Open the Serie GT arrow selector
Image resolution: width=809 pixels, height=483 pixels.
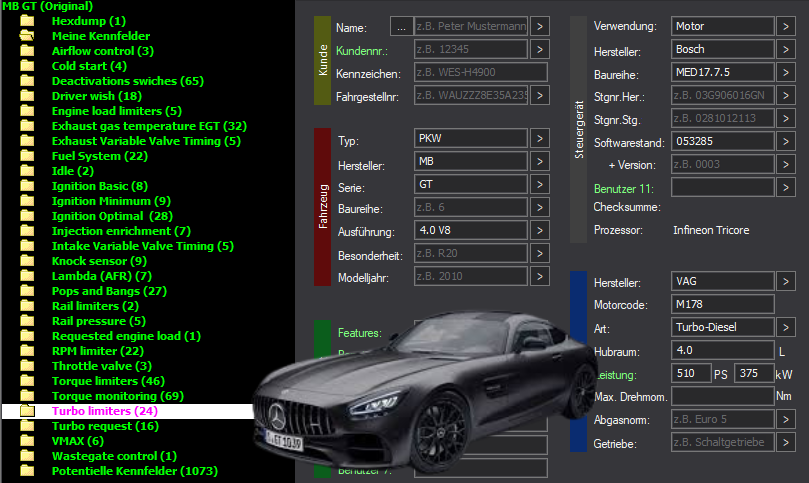pos(540,184)
